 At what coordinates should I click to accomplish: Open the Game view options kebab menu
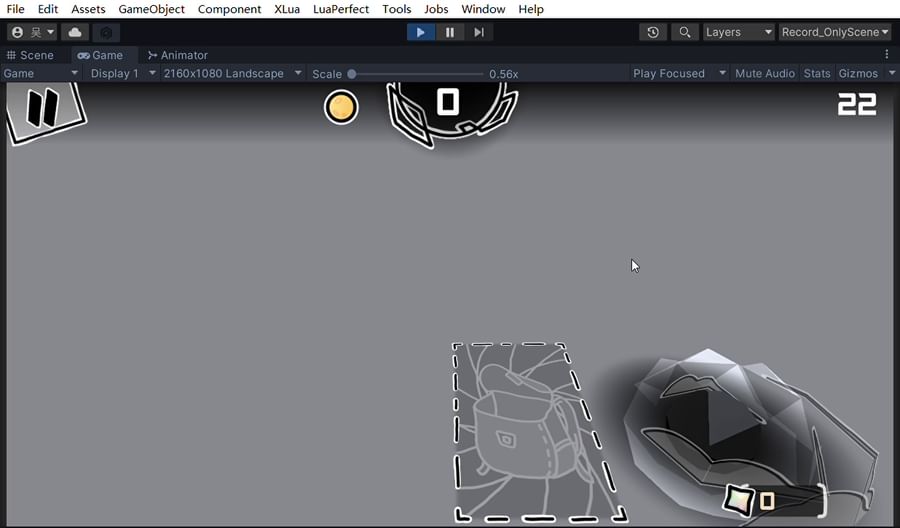887,55
